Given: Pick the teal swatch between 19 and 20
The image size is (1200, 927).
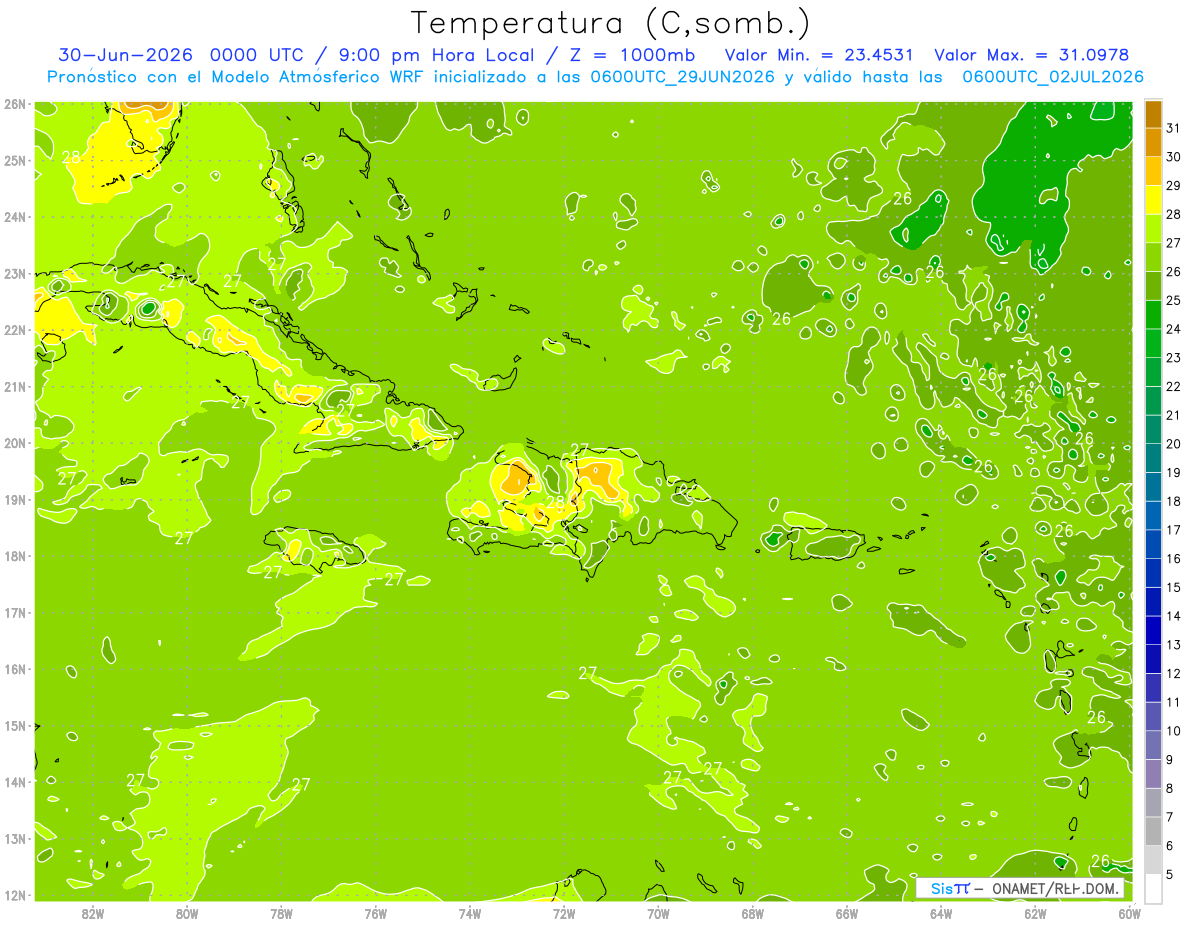Looking at the screenshot, I should (x=1153, y=458).
